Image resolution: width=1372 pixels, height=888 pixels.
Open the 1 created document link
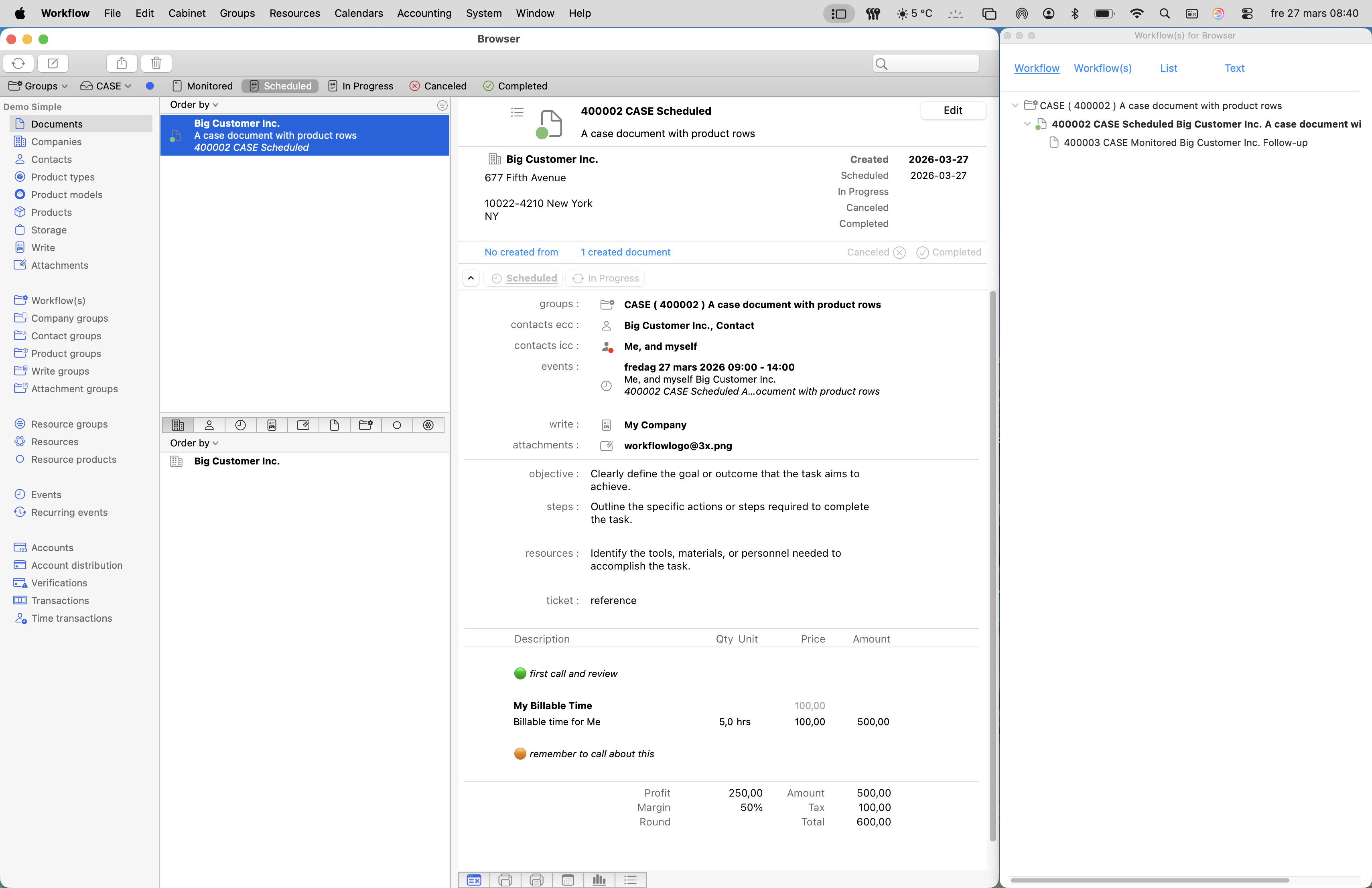[x=625, y=252]
